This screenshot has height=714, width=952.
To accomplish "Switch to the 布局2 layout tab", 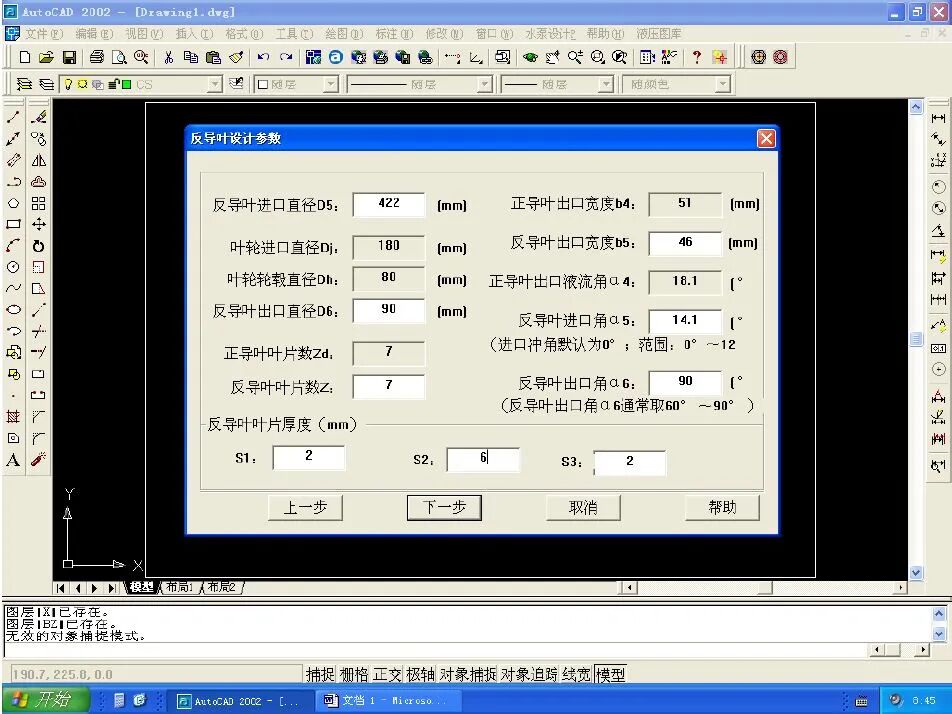I will pos(222,587).
